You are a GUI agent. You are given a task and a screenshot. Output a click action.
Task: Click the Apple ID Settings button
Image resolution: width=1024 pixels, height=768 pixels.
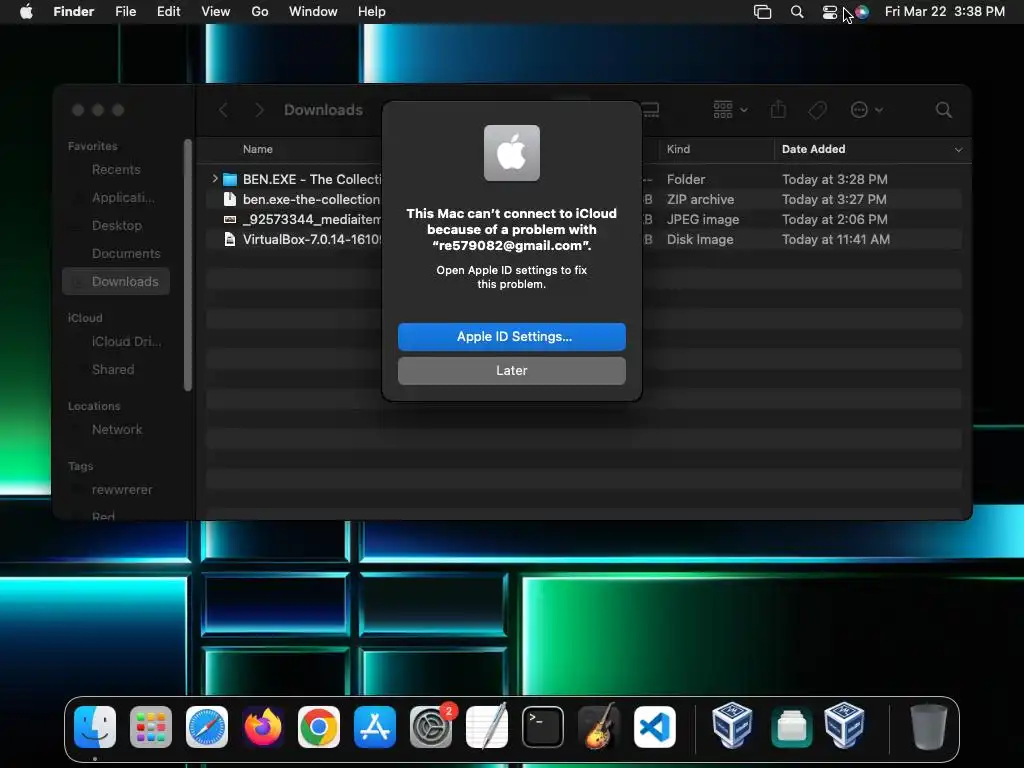point(512,336)
